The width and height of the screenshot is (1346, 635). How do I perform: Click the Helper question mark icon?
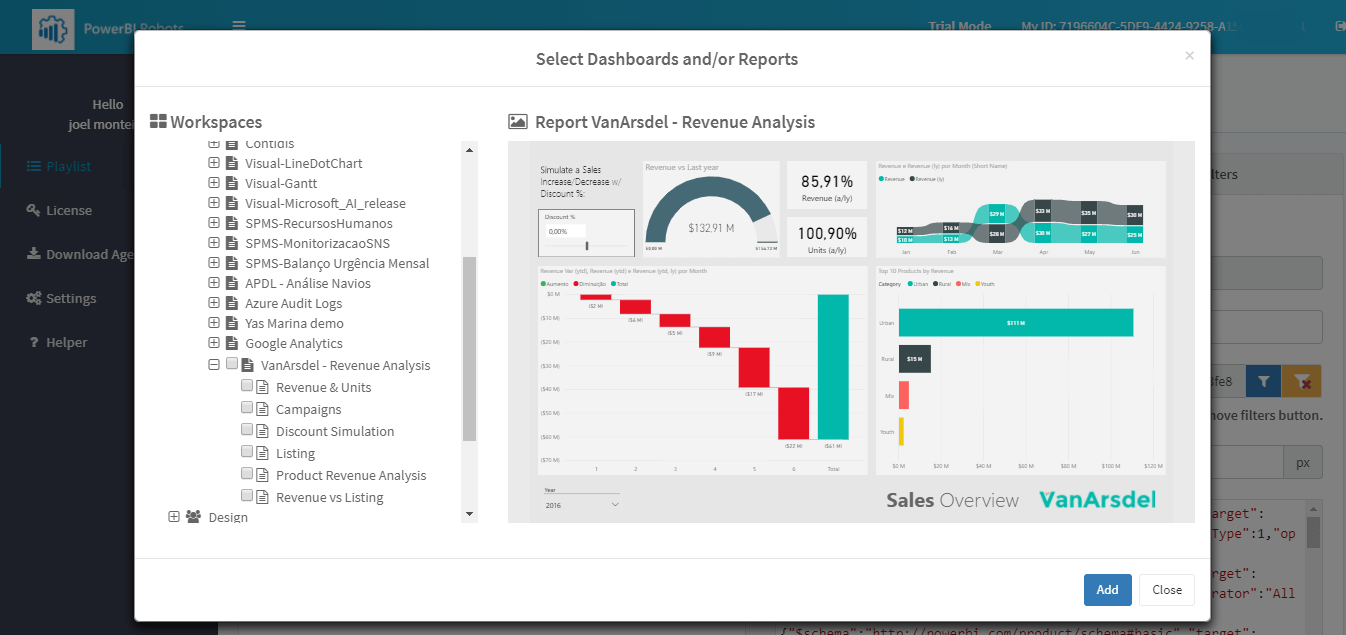[33, 341]
